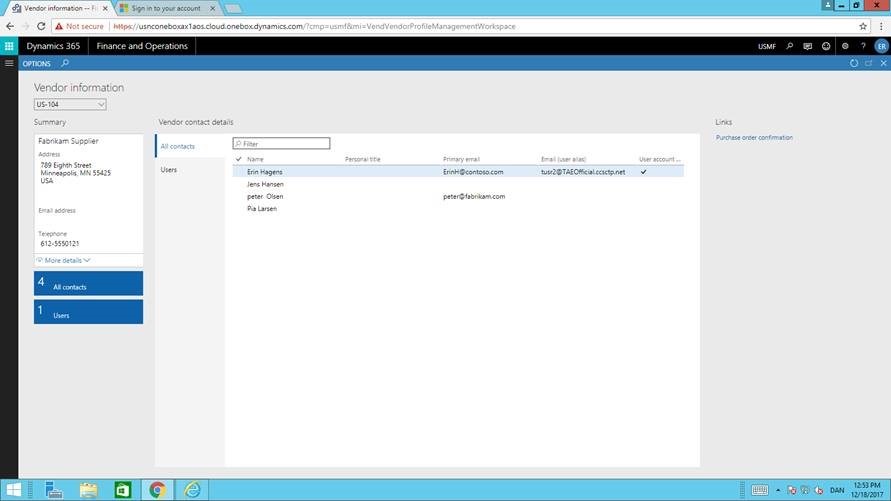Viewport: 891px width, 501px height.
Task: Click the 1 Users tile
Action: (88, 312)
